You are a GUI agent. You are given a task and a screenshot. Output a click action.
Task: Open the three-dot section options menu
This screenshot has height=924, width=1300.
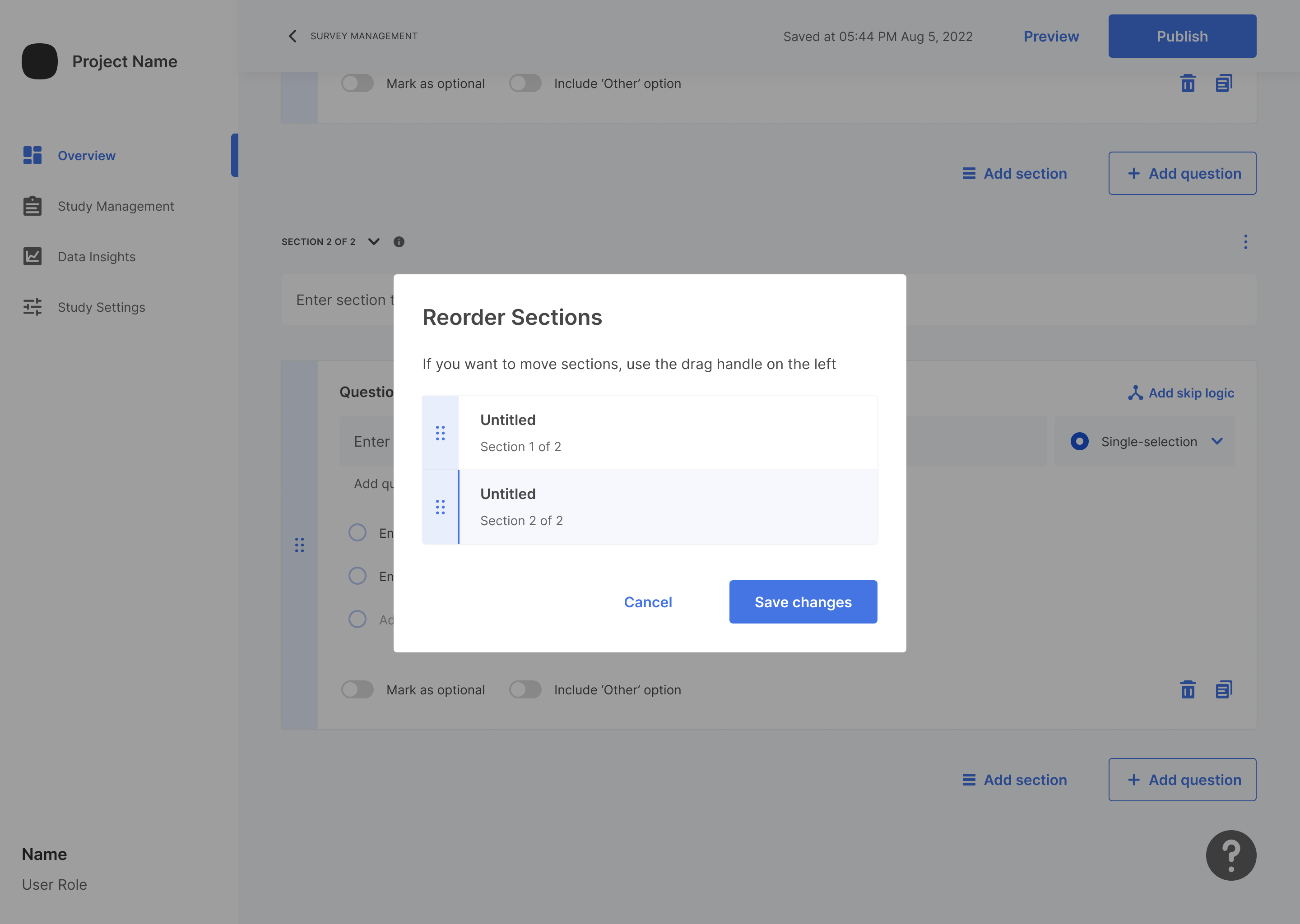(1245, 242)
